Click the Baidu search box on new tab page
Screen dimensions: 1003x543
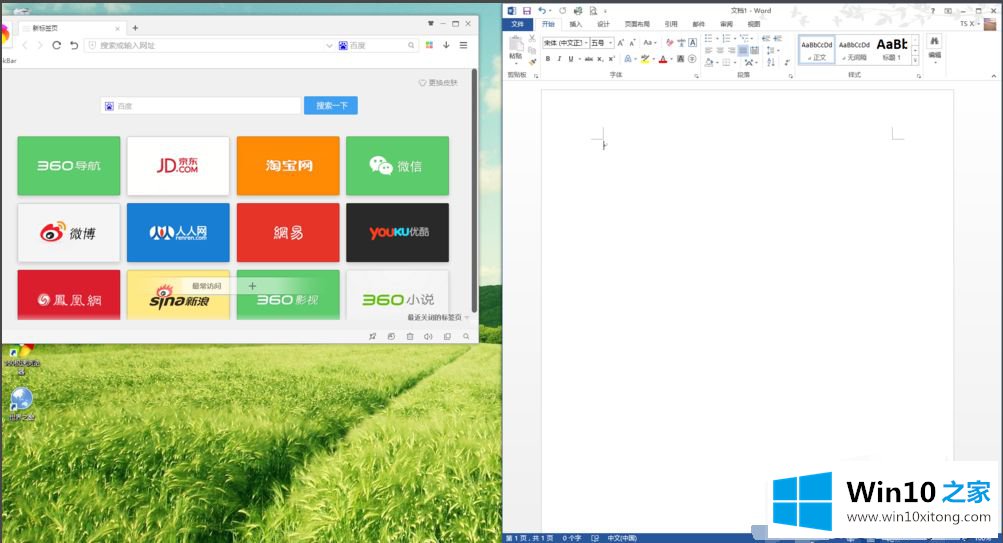click(200, 106)
